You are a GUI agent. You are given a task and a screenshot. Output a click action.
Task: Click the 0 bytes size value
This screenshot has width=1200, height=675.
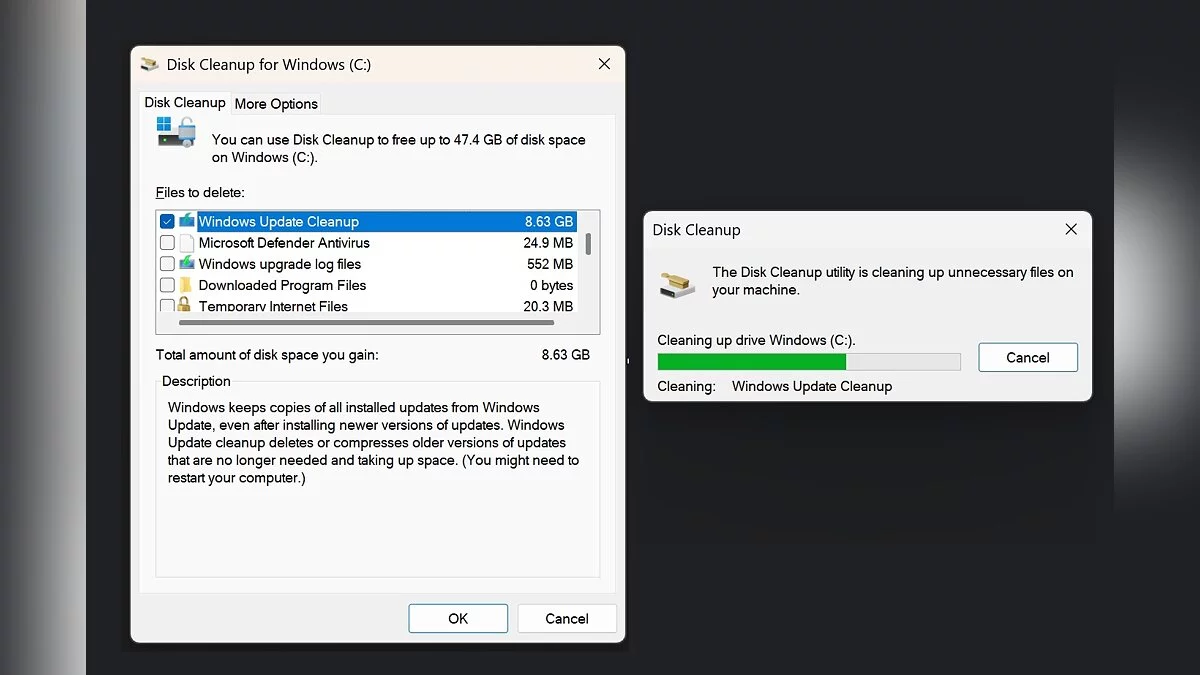coord(552,285)
